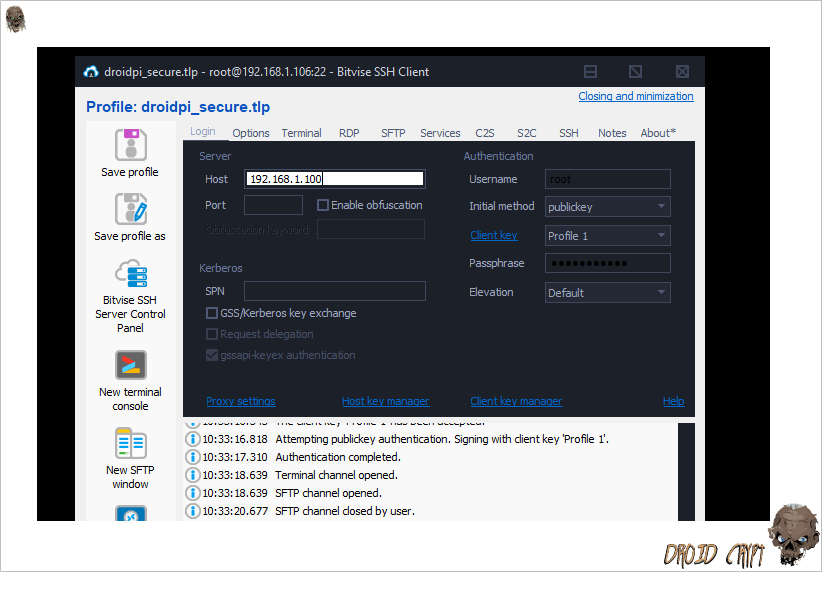The width and height of the screenshot is (823, 593).
Task: Click the Proxy settings link
Action: point(240,401)
